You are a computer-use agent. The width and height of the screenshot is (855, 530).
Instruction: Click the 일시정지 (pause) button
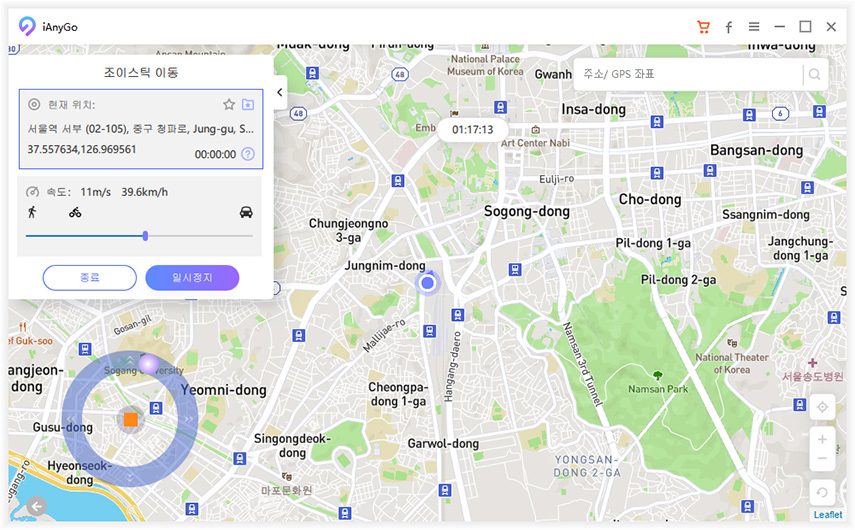192,277
